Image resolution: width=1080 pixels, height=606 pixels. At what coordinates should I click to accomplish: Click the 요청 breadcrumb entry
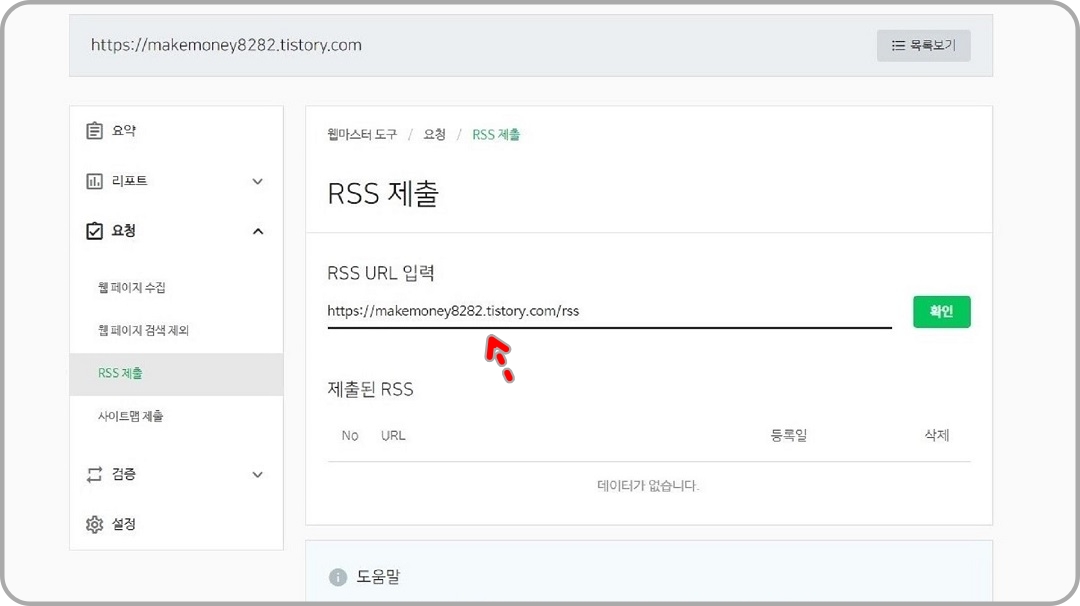pyautogui.click(x=435, y=133)
